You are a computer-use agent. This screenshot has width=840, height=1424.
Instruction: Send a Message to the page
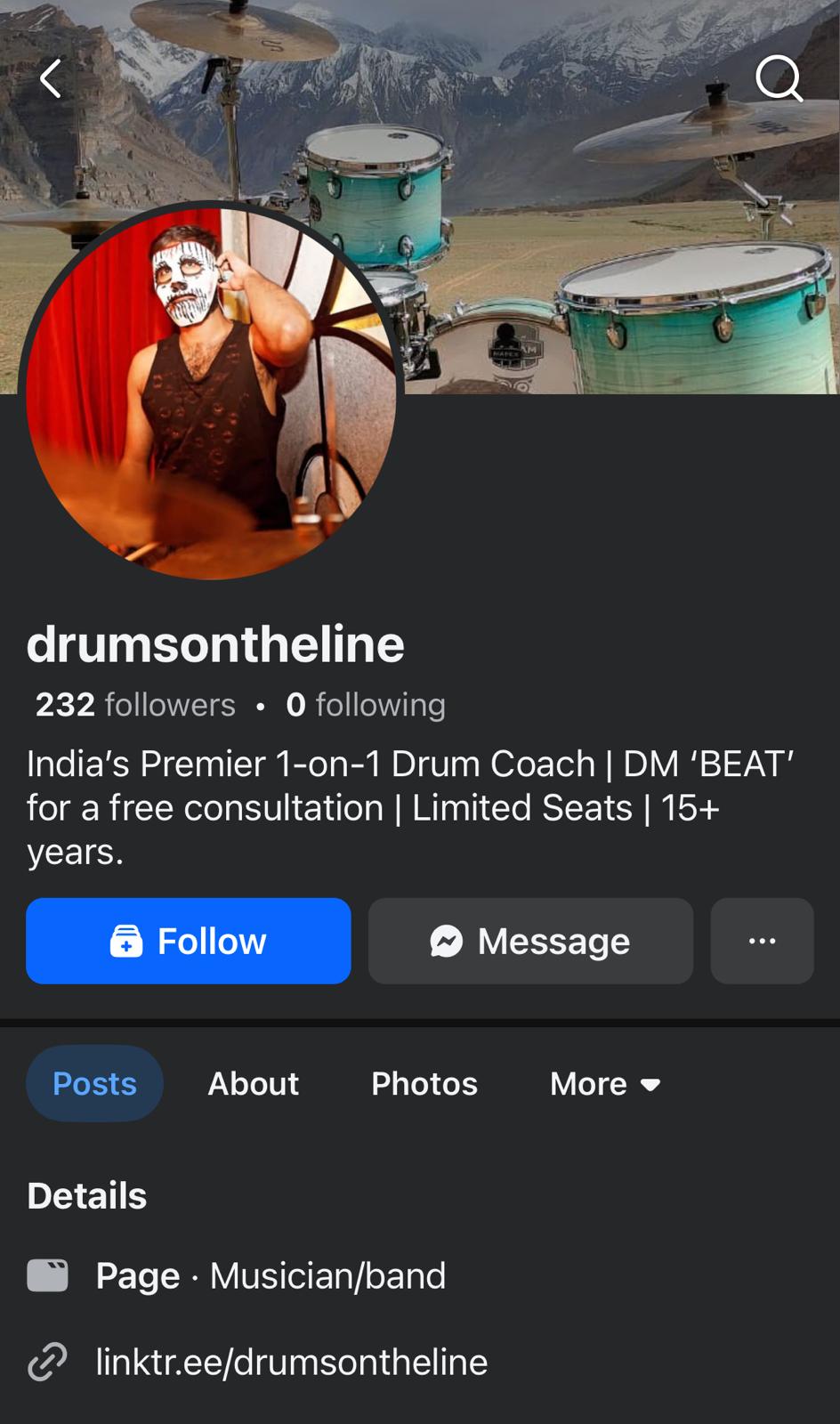pyautogui.click(x=530, y=941)
